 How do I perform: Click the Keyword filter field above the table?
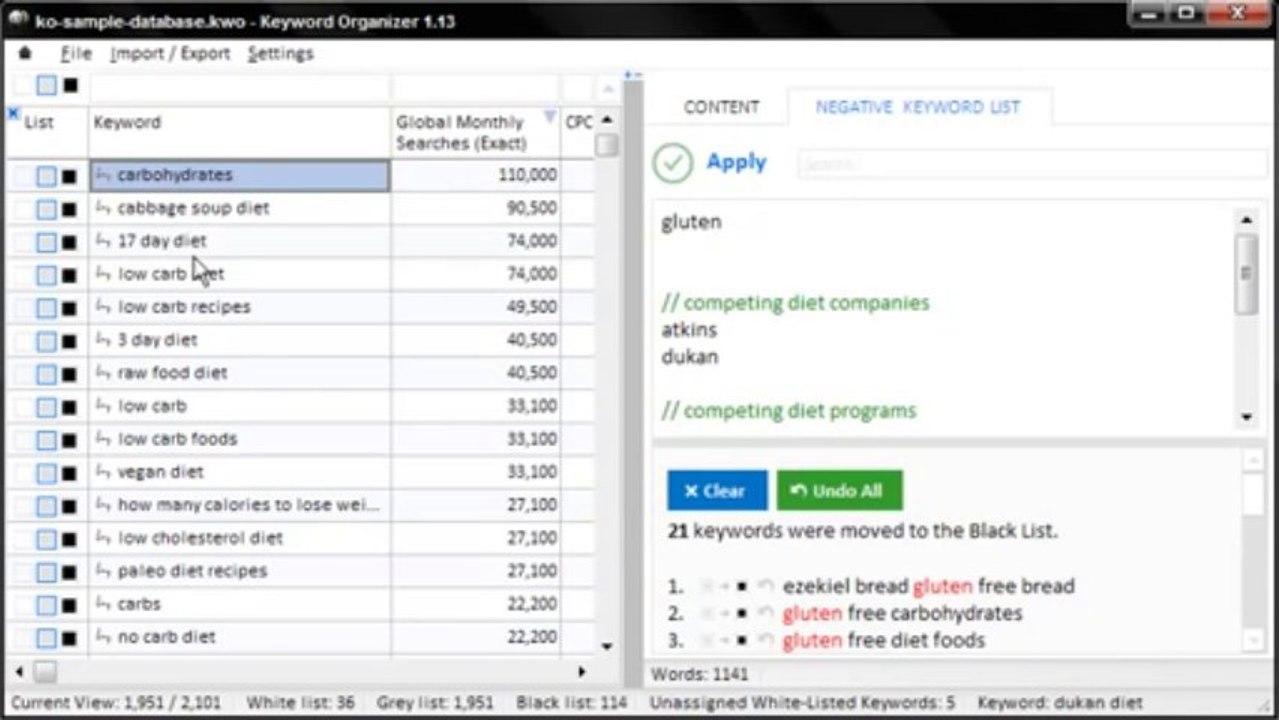(239, 86)
